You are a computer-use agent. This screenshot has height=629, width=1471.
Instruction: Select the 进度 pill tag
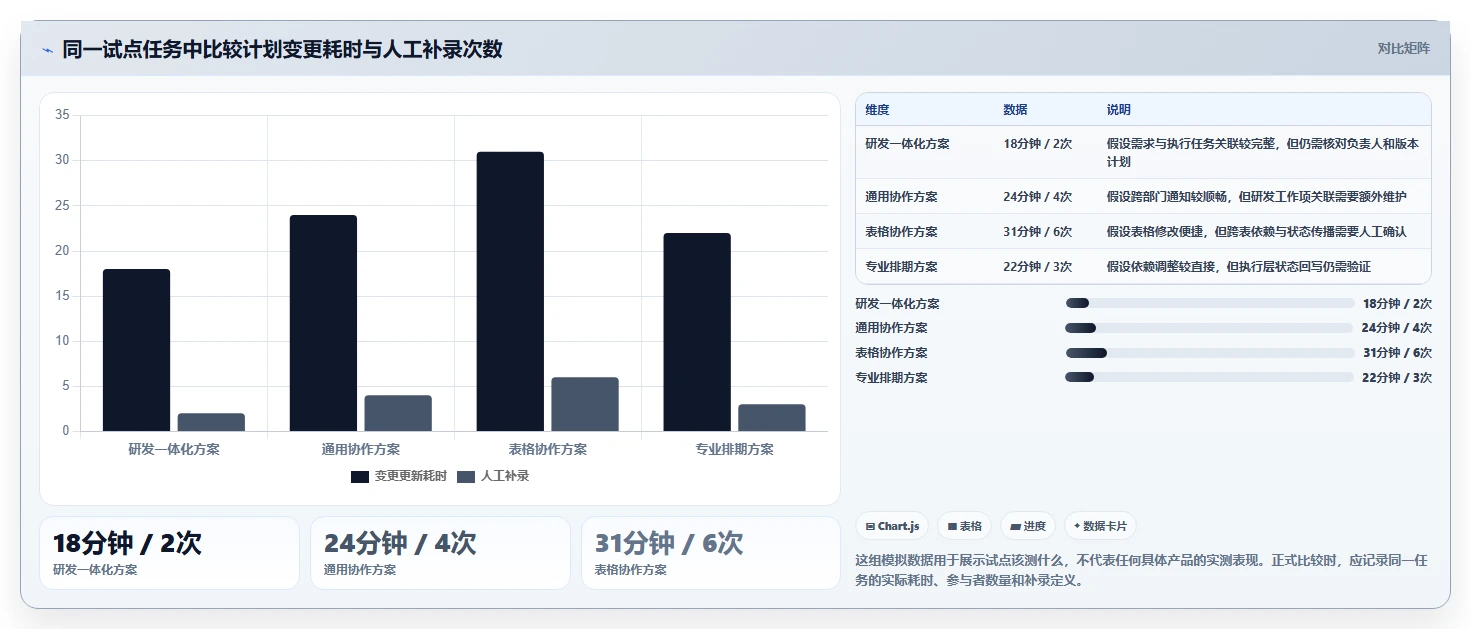(1028, 526)
